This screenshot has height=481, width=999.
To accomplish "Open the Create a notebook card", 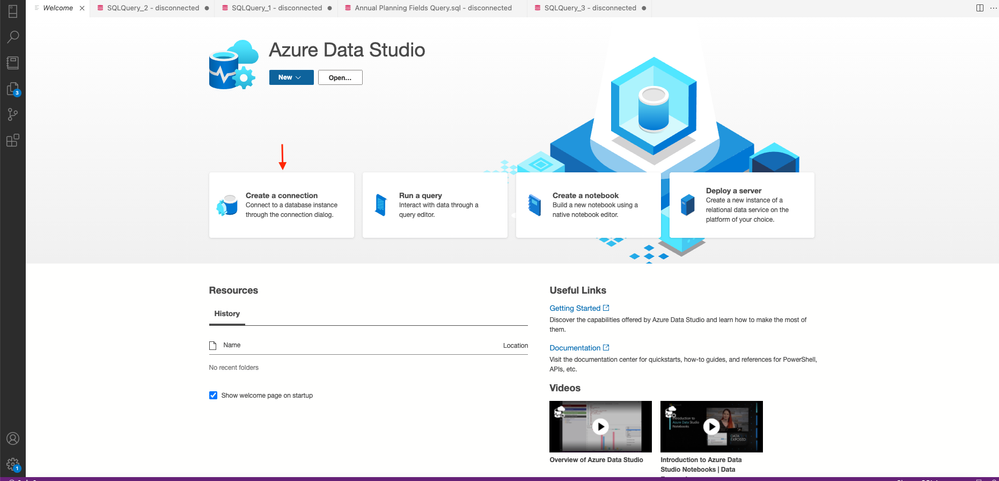I will pos(589,205).
